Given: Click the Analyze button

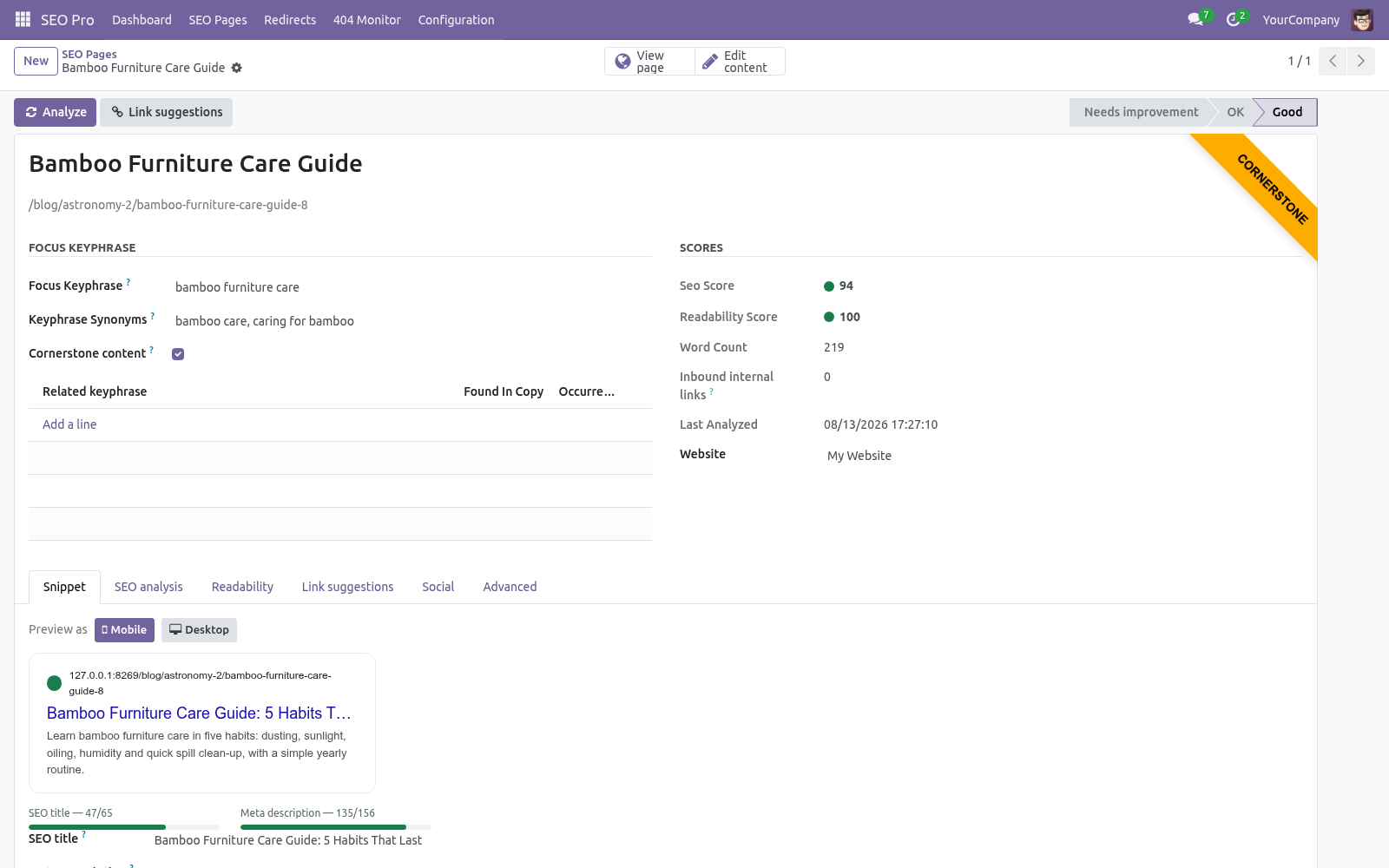Looking at the screenshot, I should [x=55, y=112].
